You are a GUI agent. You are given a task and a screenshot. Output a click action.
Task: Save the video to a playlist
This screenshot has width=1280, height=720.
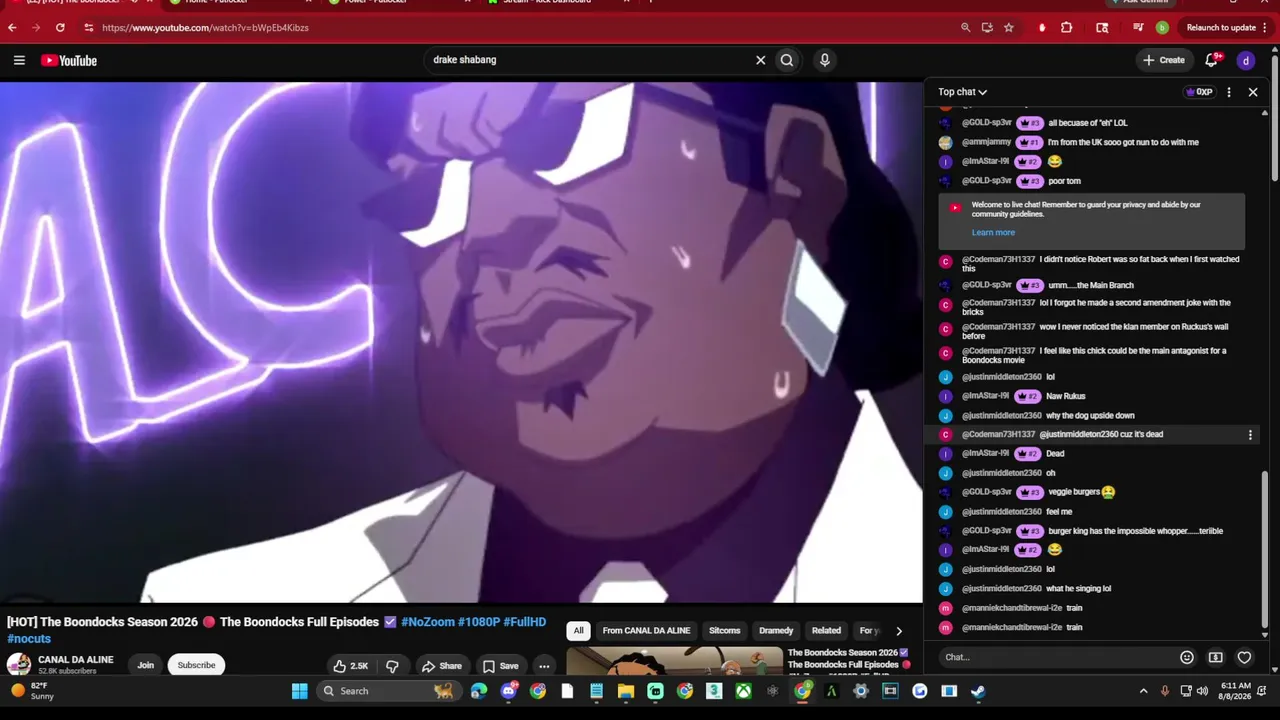tap(501, 666)
